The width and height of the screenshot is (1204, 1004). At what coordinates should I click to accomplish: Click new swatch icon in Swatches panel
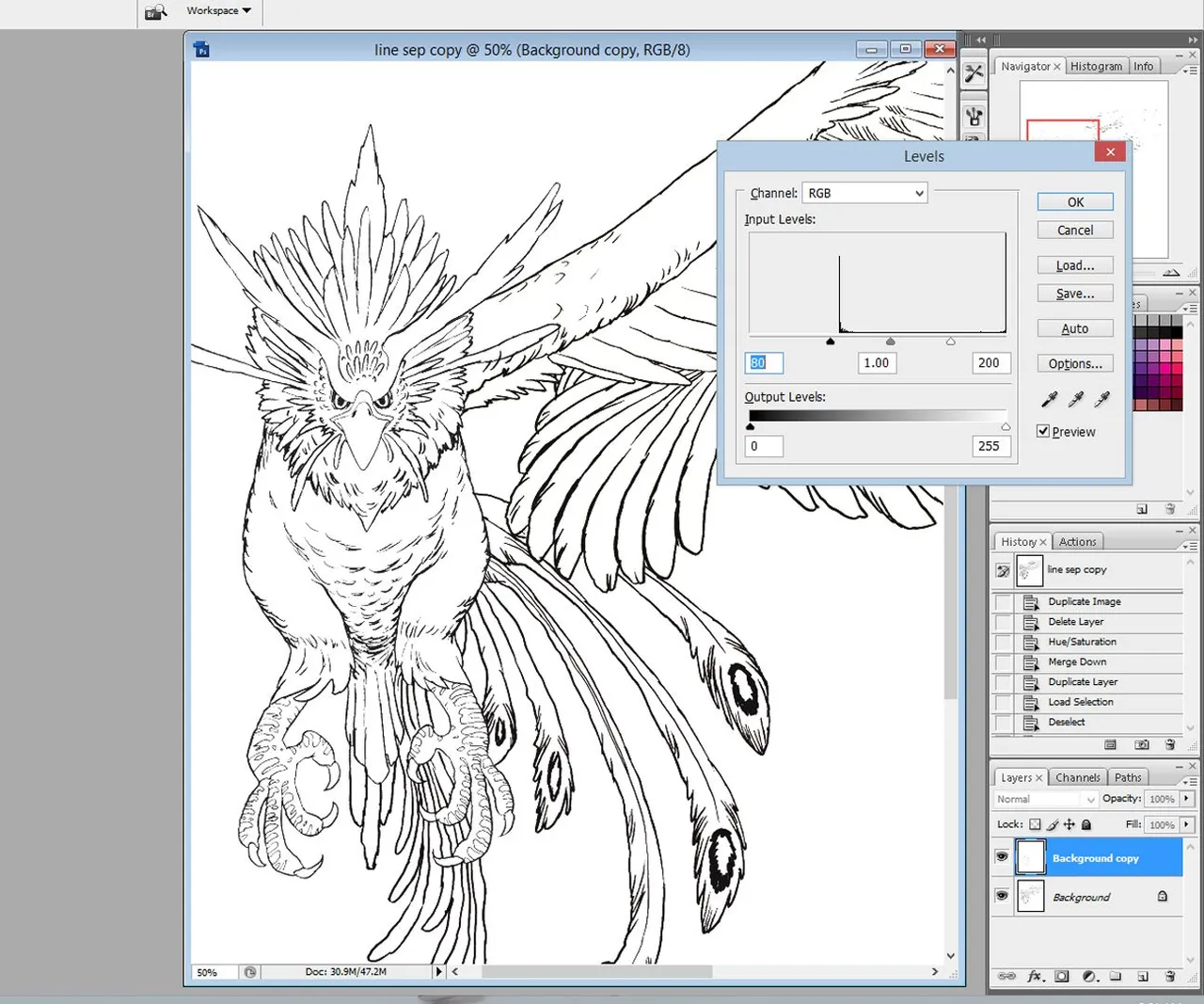point(1142,509)
